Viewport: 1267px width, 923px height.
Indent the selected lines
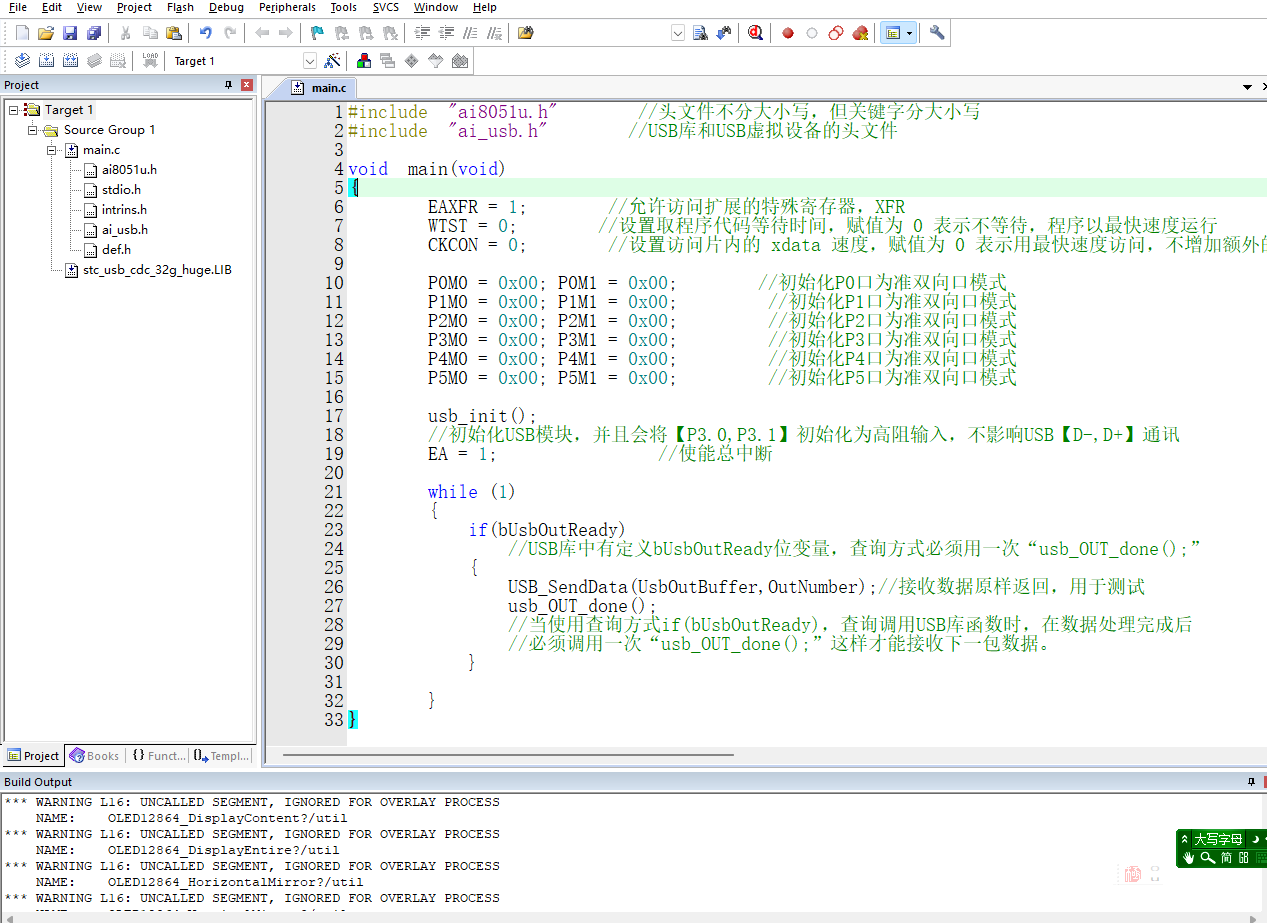pos(422,33)
